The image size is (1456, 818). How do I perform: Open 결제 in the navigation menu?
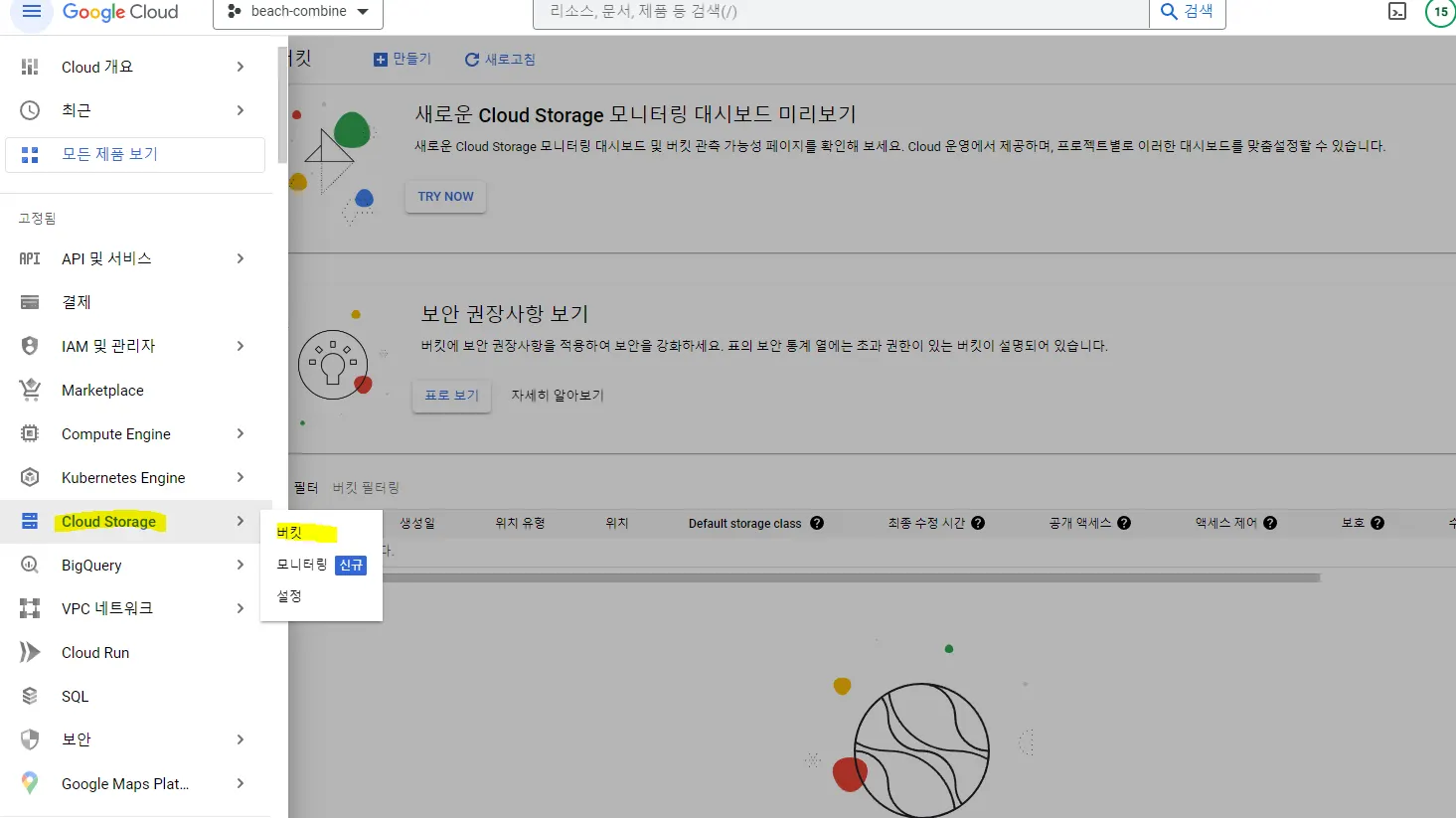[136, 302]
